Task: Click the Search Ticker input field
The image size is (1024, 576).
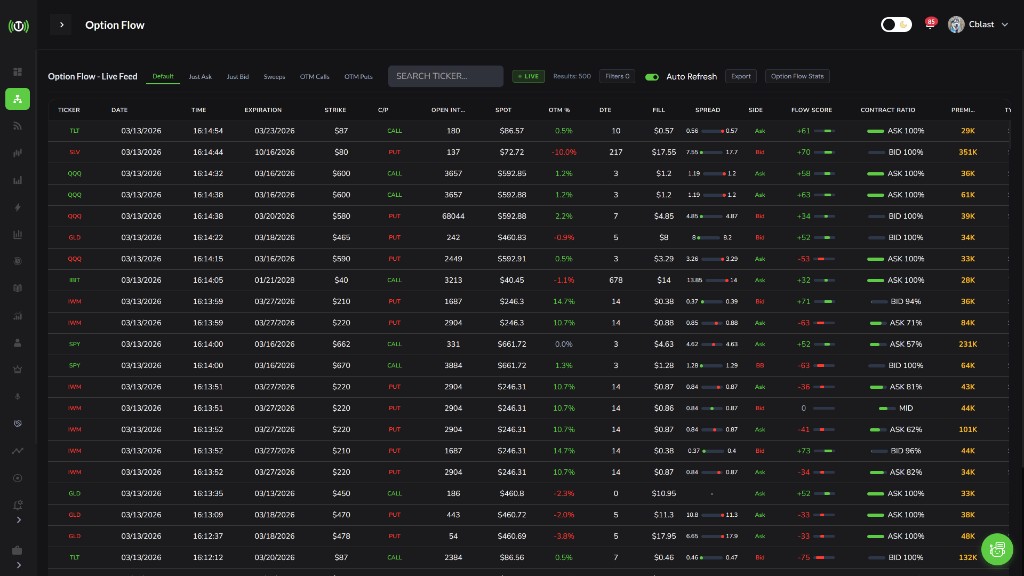Action: coord(445,76)
